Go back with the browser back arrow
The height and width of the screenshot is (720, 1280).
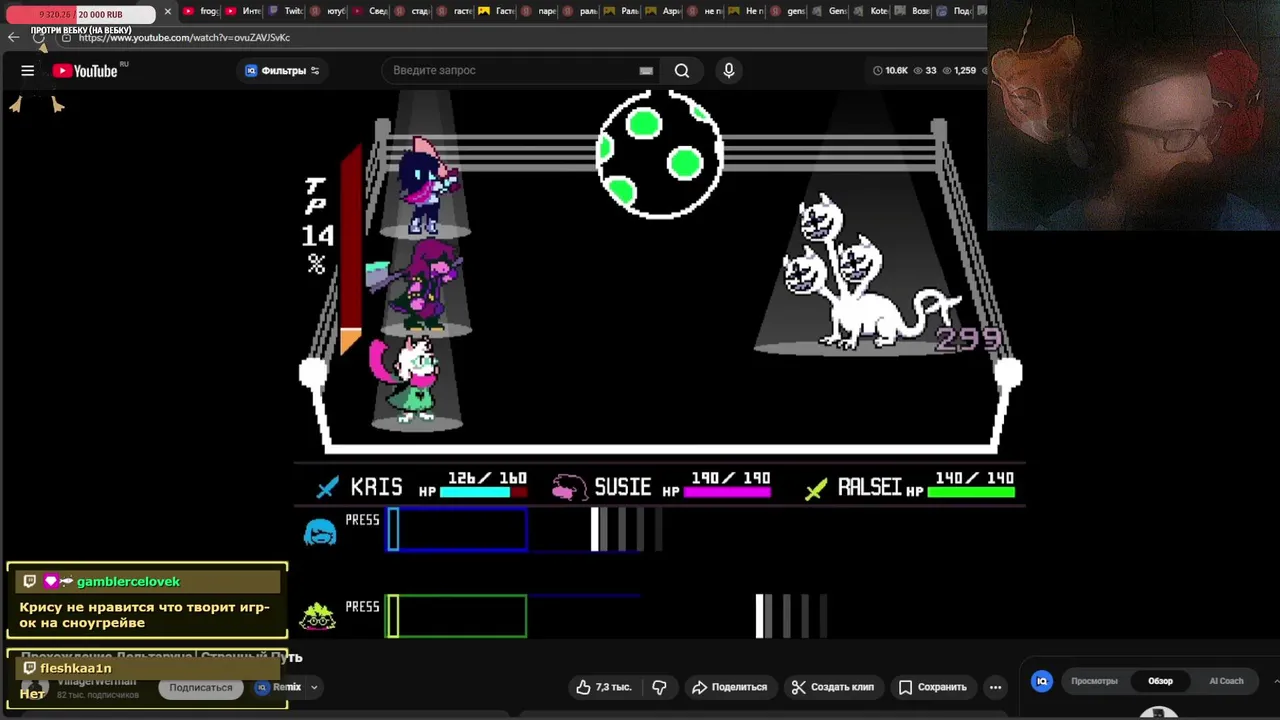(13, 37)
